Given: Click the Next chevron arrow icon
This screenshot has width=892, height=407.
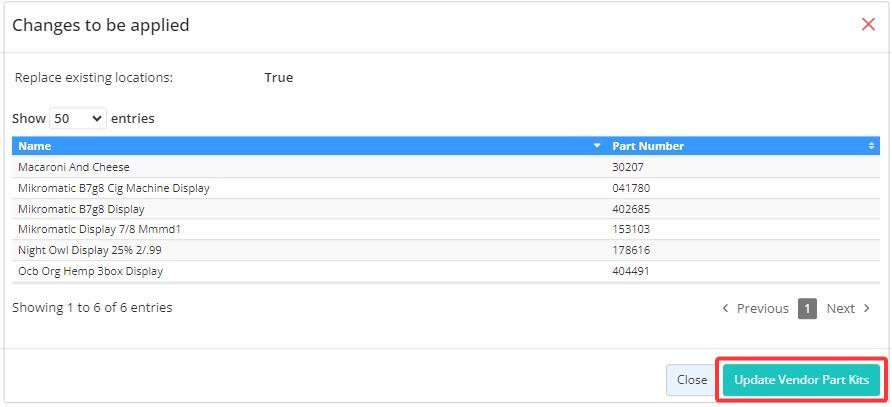Looking at the screenshot, I should (866, 309).
